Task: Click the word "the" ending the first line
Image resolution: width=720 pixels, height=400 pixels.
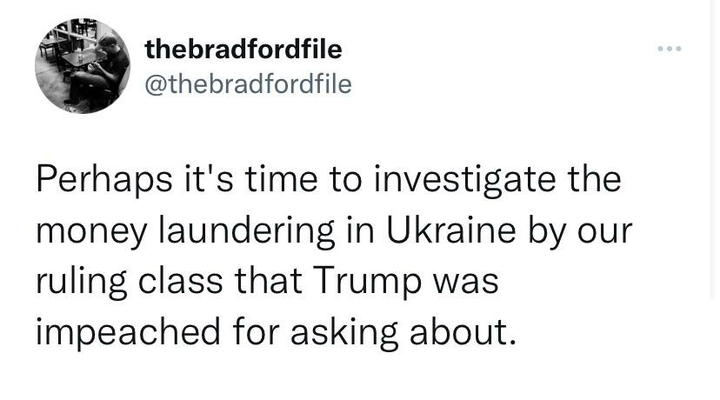Action: [589, 184]
